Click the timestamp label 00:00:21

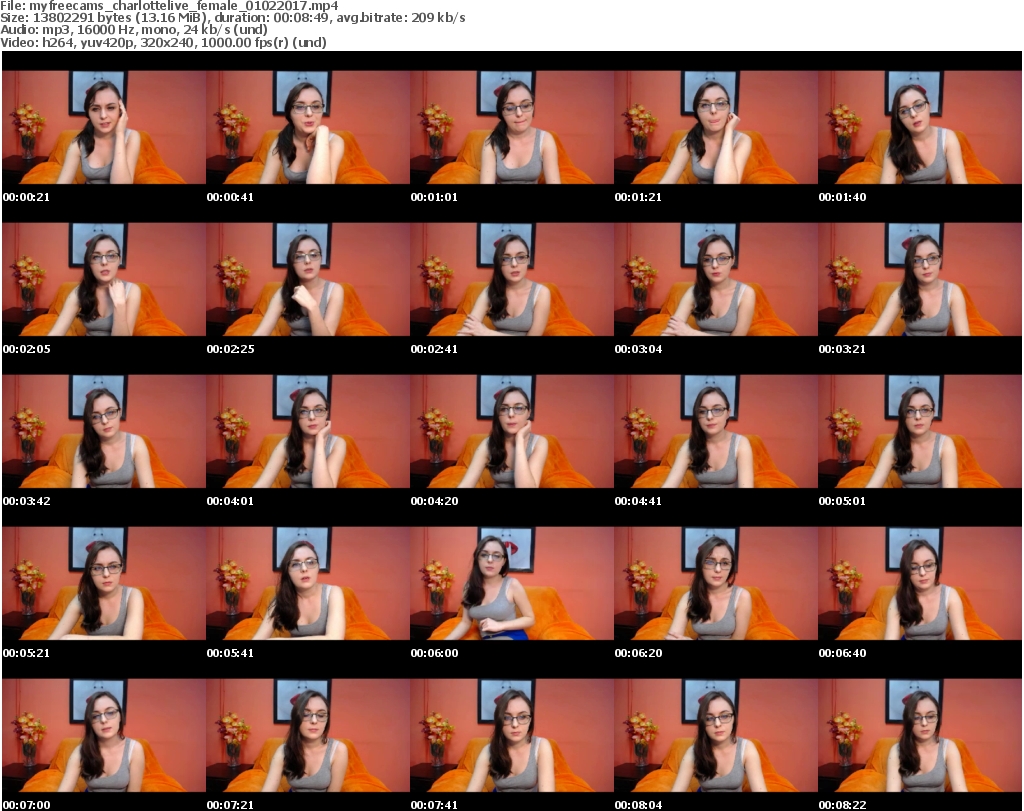coord(26,197)
